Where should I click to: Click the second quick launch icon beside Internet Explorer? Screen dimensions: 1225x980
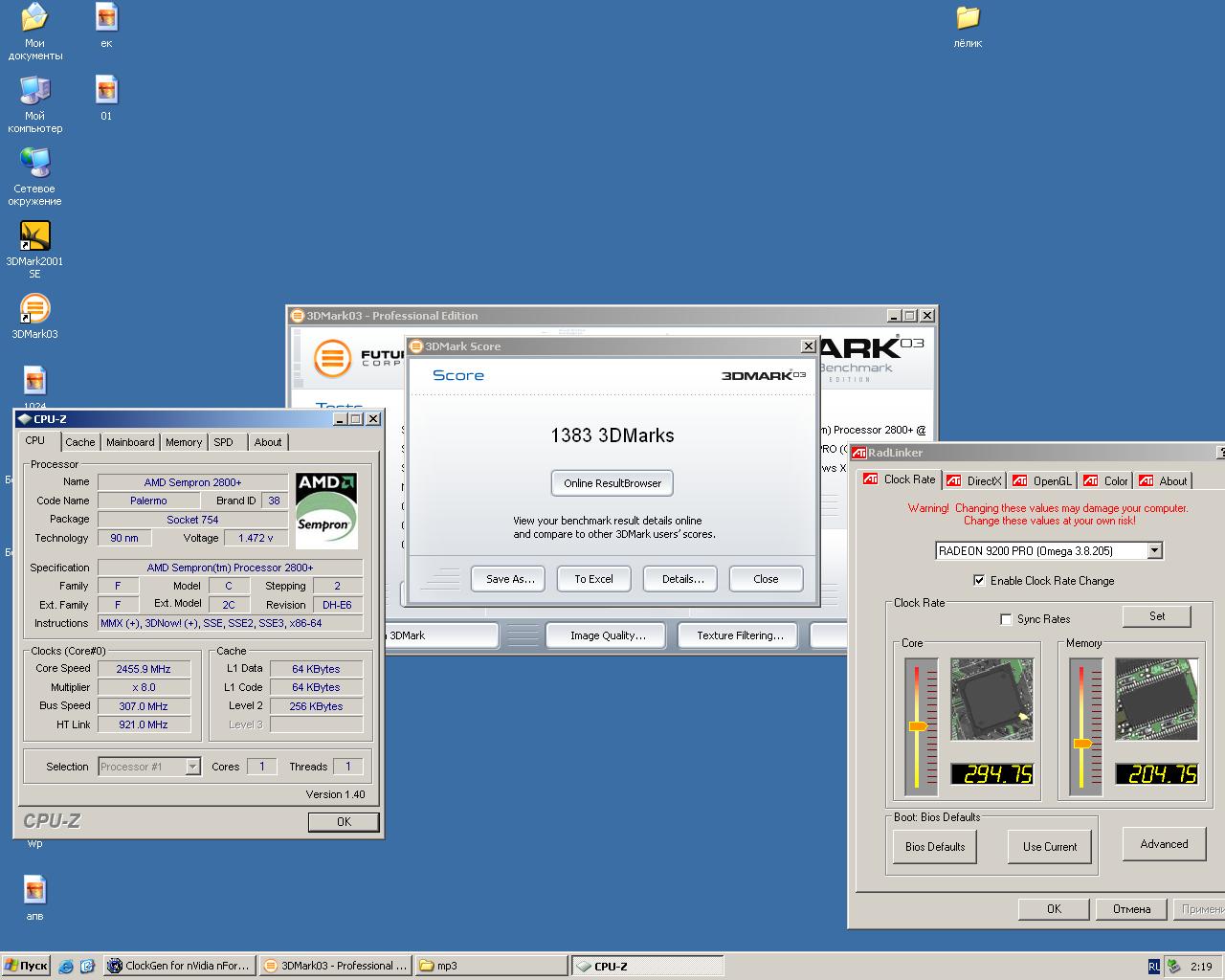[87, 966]
